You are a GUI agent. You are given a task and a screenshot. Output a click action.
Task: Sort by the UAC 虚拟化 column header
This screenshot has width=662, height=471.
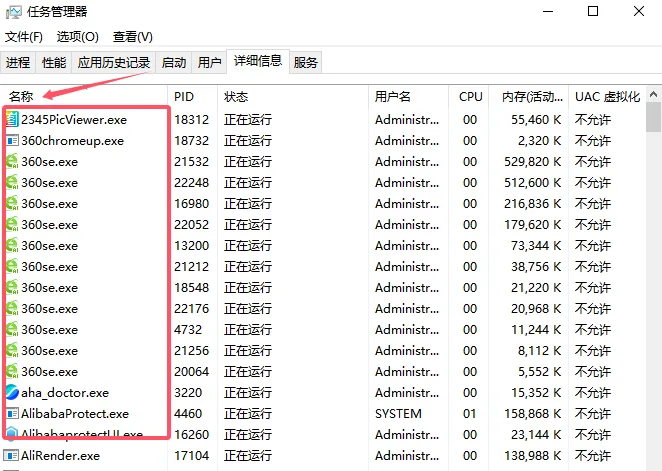[607, 97]
